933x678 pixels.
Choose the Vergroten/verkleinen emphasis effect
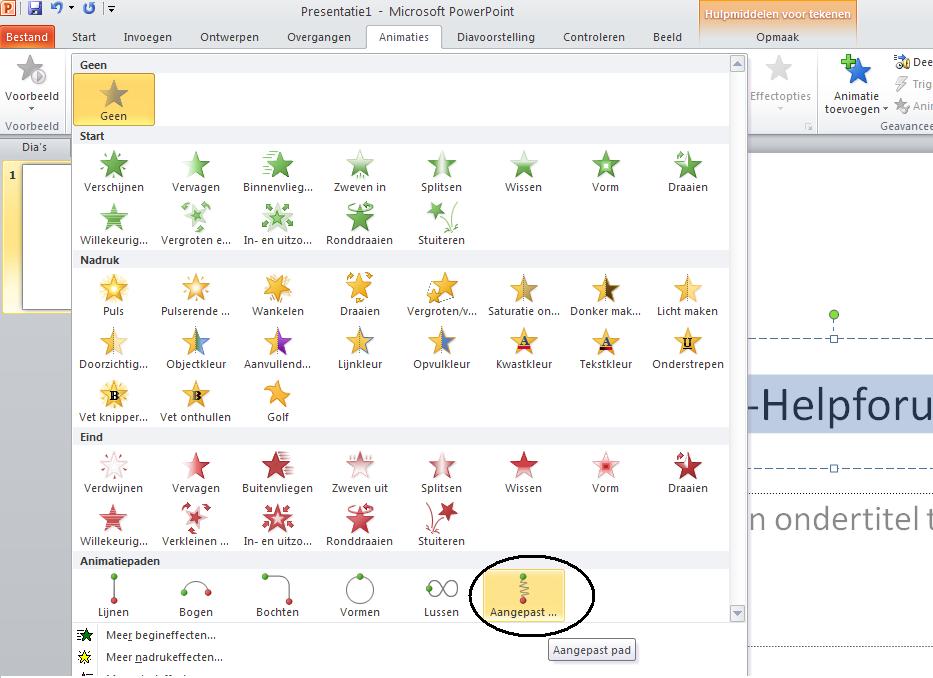[x=441, y=295]
